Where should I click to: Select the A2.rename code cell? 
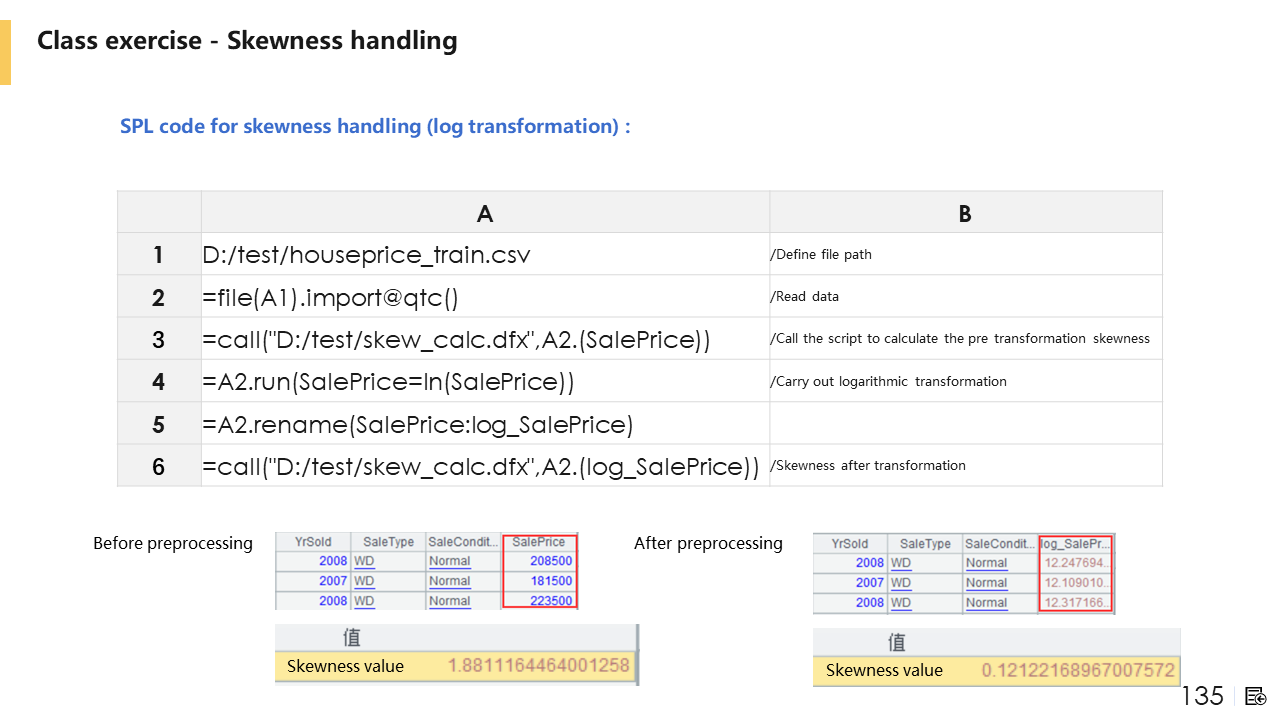pos(418,425)
